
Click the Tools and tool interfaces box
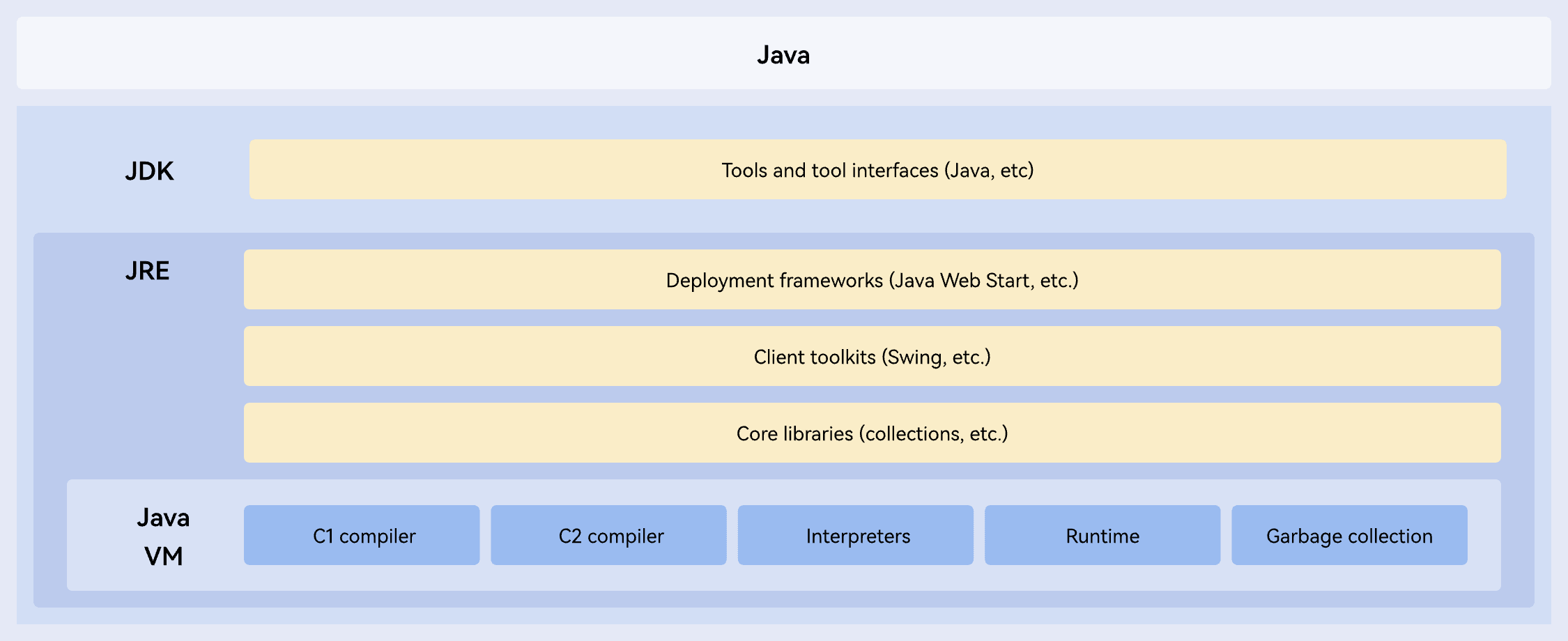click(877, 170)
